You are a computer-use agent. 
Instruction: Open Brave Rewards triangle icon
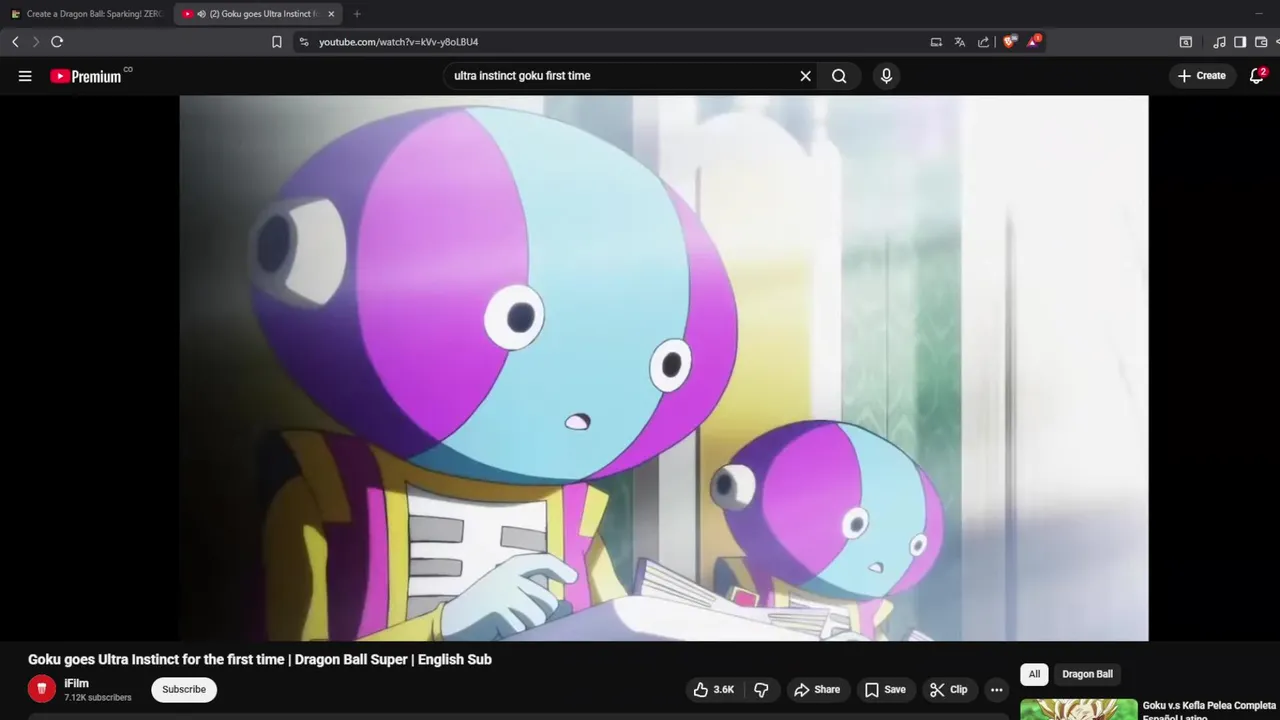(1033, 42)
